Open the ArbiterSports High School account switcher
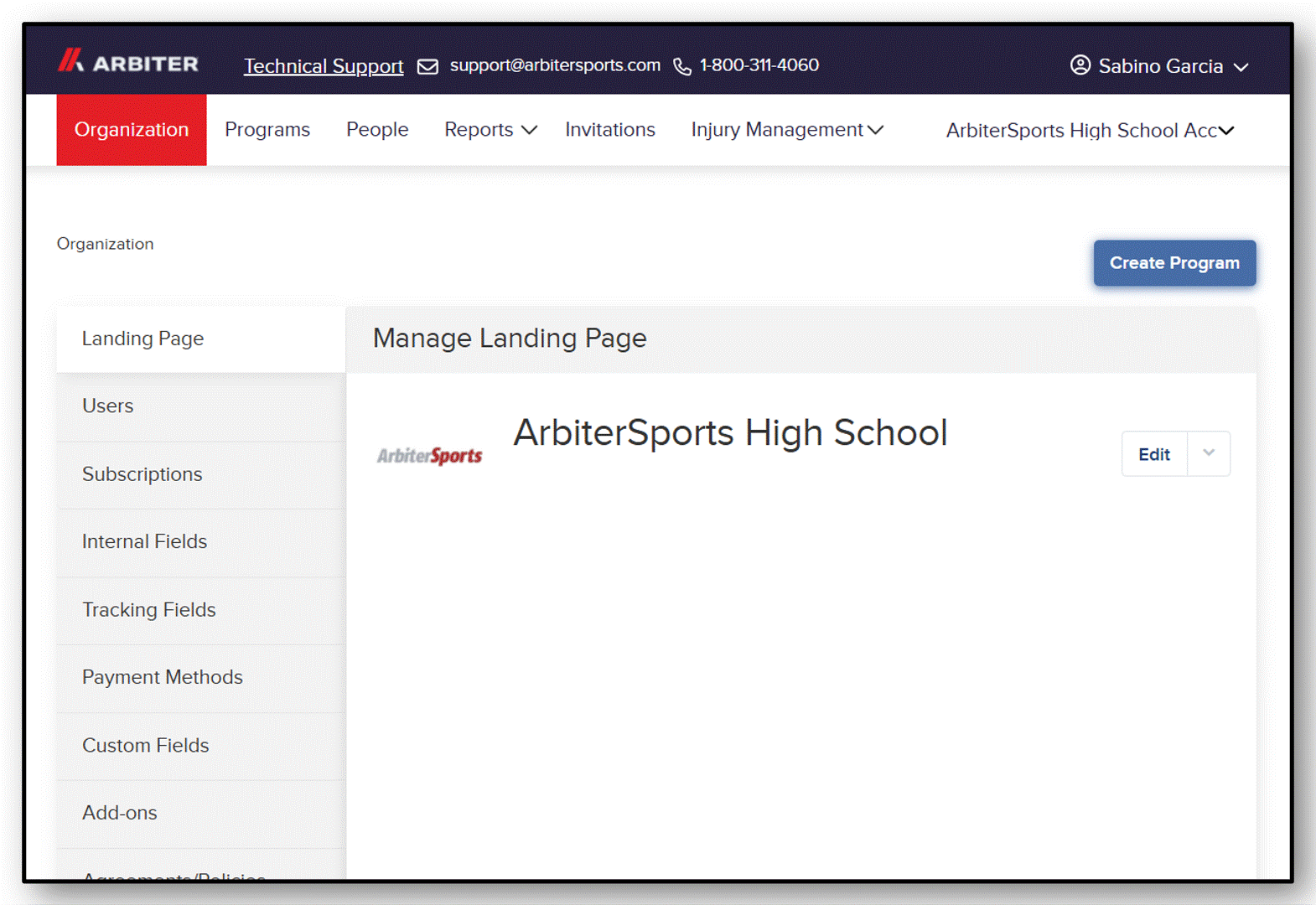Image resolution: width=1316 pixels, height=905 pixels. pos(1090,131)
